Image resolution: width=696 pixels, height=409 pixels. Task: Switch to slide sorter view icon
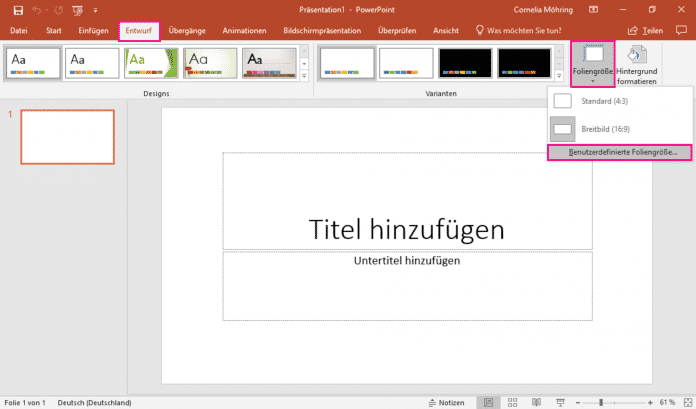click(x=510, y=402)
